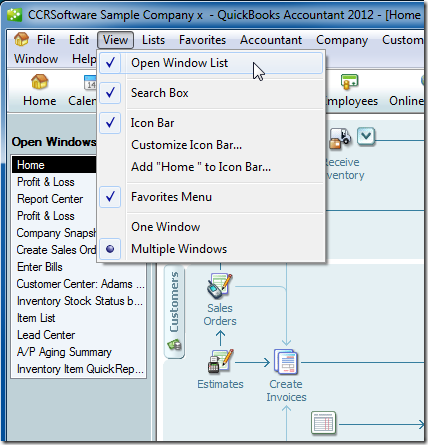Select the Multiple Windows option
The image size is (428, 445).
click(211, 249)
